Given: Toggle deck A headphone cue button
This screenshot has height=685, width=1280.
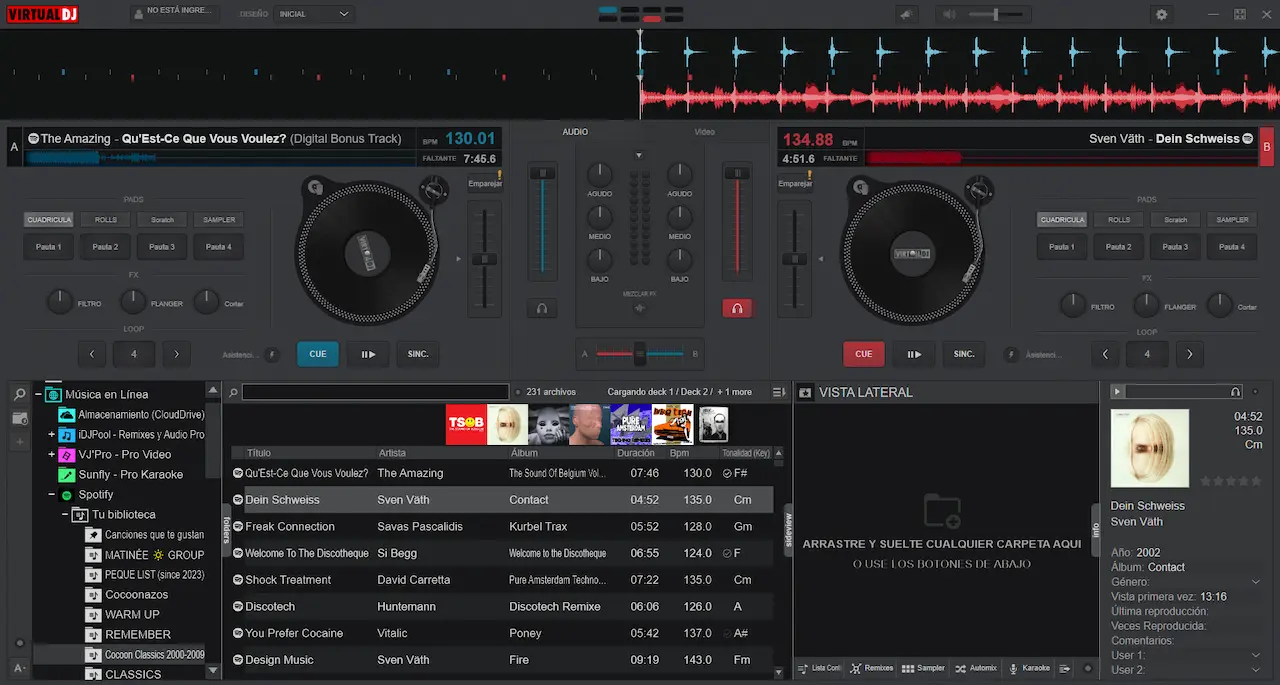Looking at the screenshot, I should pyautogui.click(x=542, y=309).
